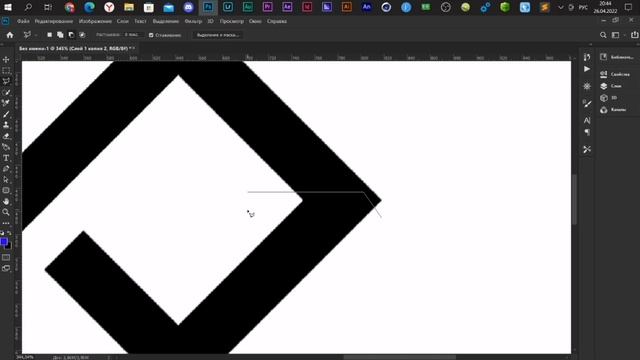Viewport: 640px width, 360px height.
Task: Select the Zoom tool in the toolbox
Action: (x=6, y=212)
